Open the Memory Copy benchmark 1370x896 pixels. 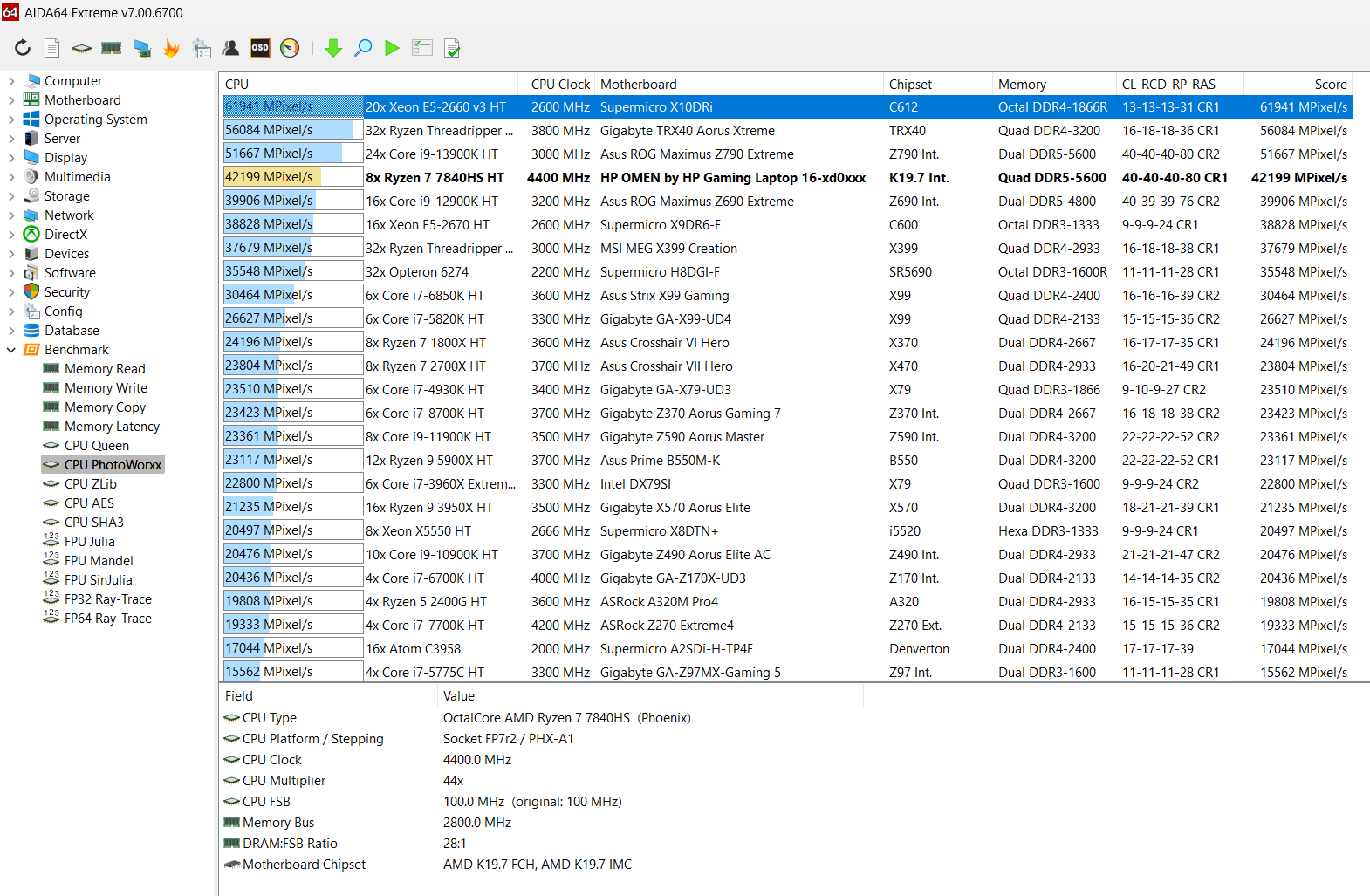tap(105, 407)
